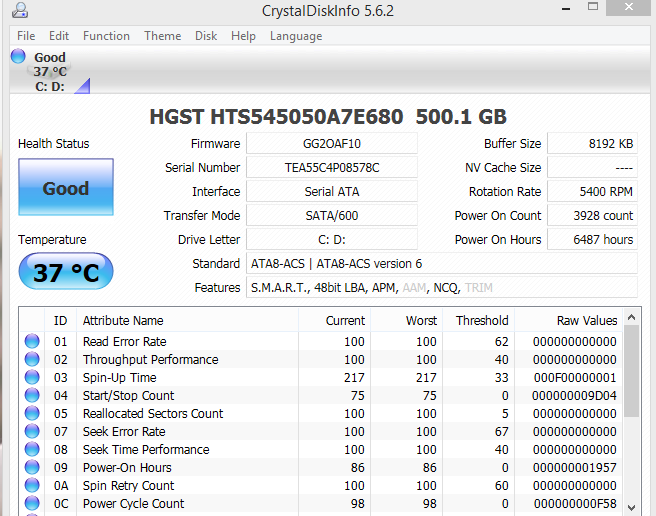Click status orb for Power-On Hours
This screenshot has height=516, width=656.
(32, 467)
